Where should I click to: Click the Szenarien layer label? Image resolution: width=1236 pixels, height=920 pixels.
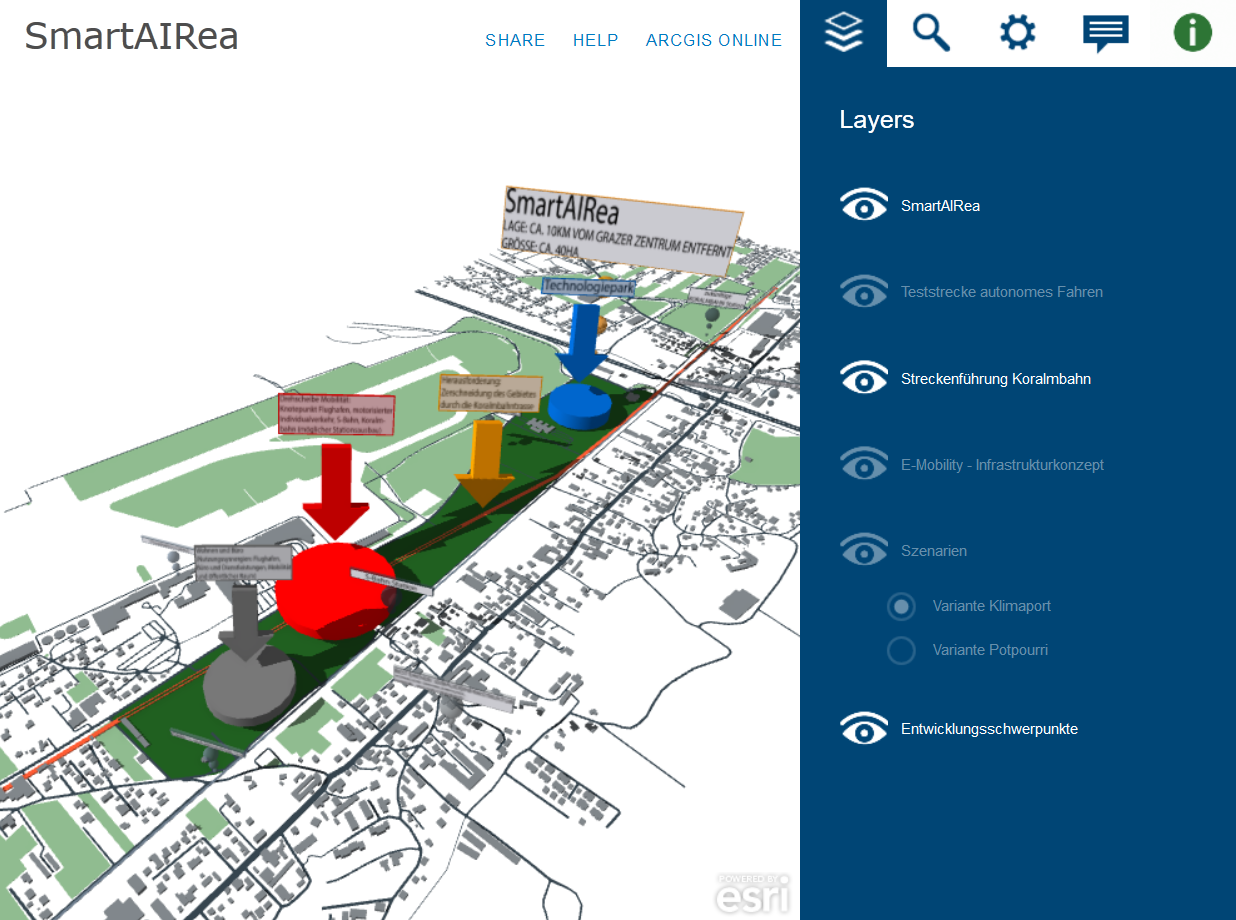pyautogui.click(x=934, y=551)
